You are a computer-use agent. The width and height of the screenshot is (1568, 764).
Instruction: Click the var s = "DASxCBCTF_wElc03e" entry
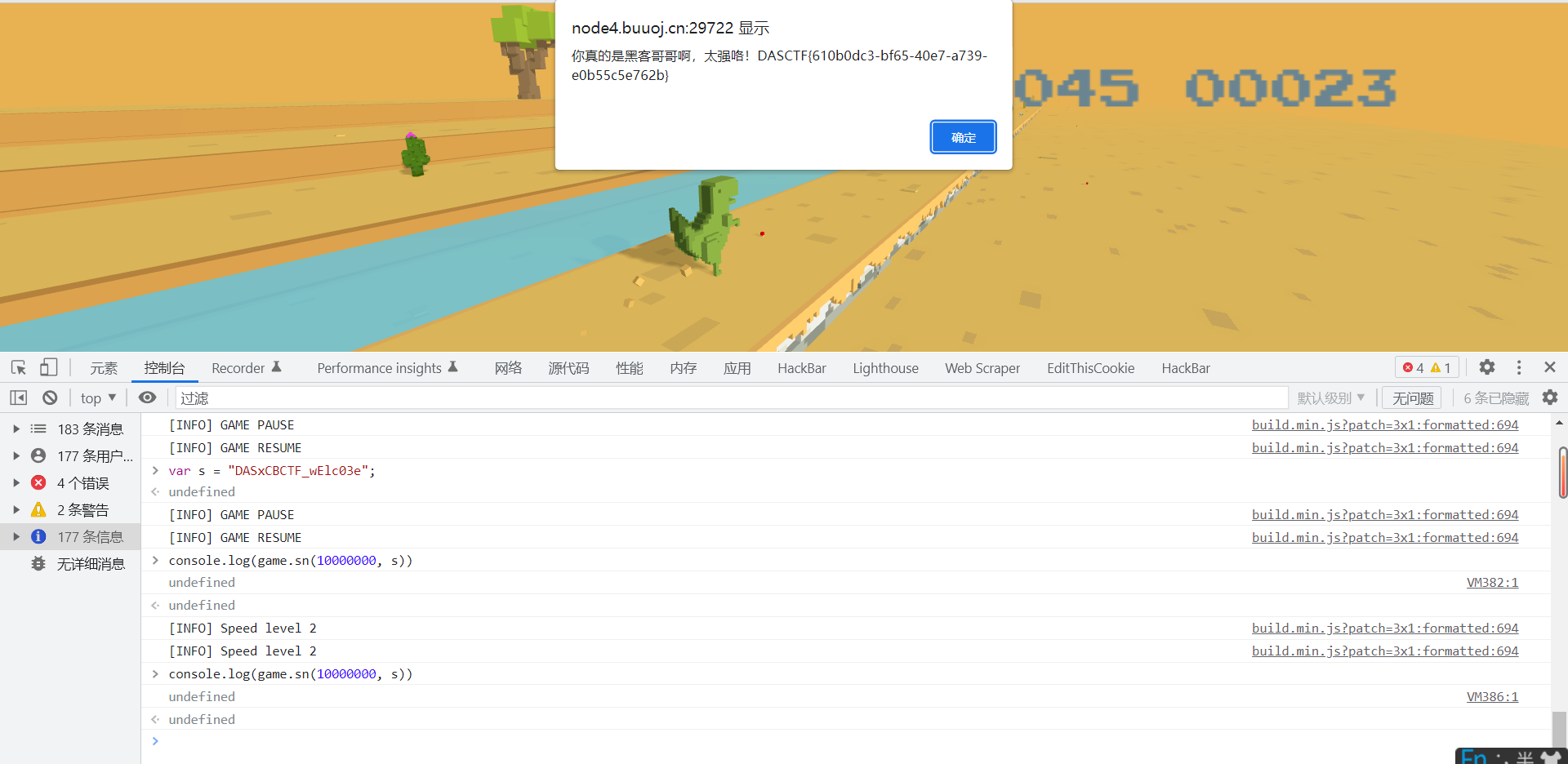[272, 470]
